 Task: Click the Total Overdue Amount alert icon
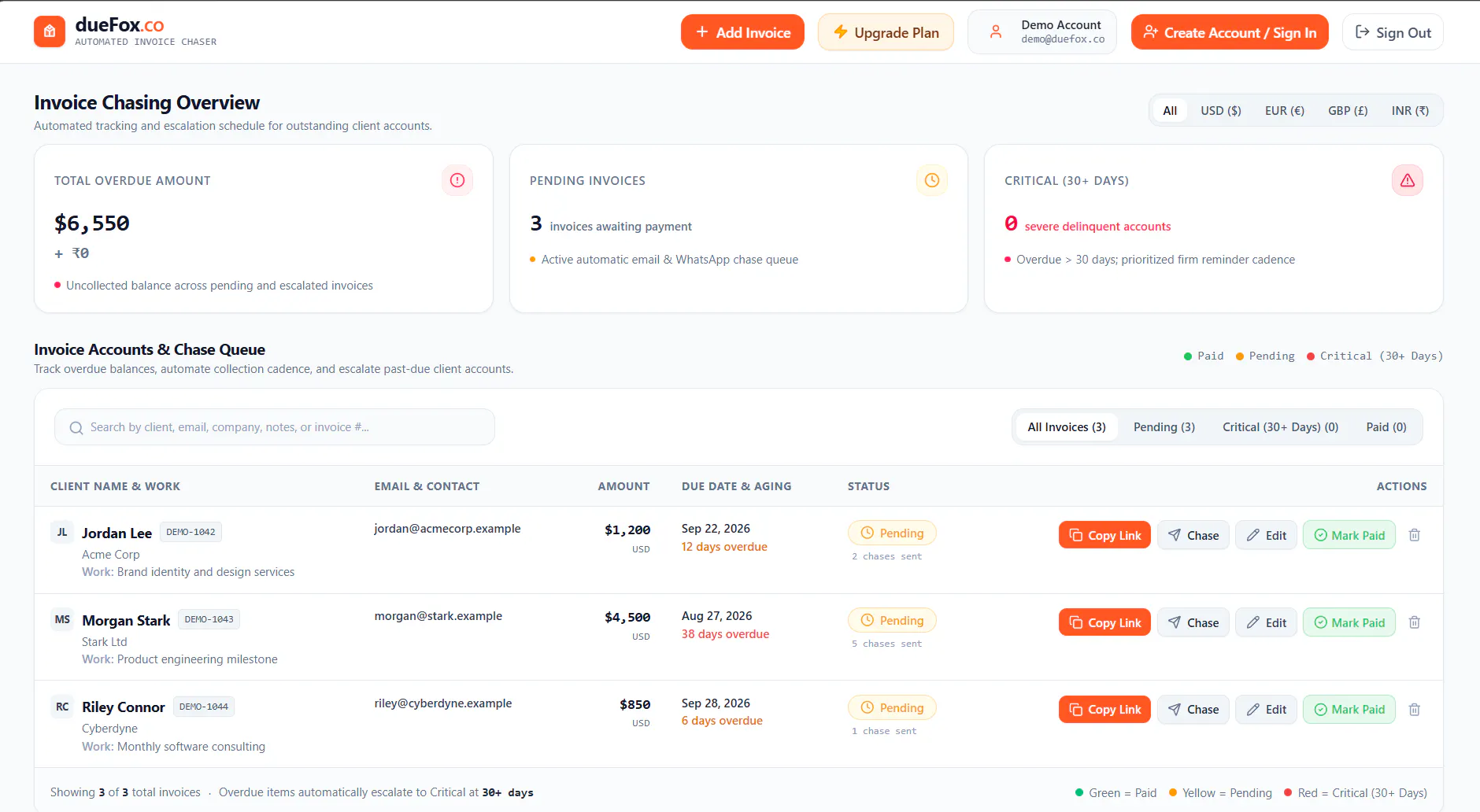tap(457, 180)
